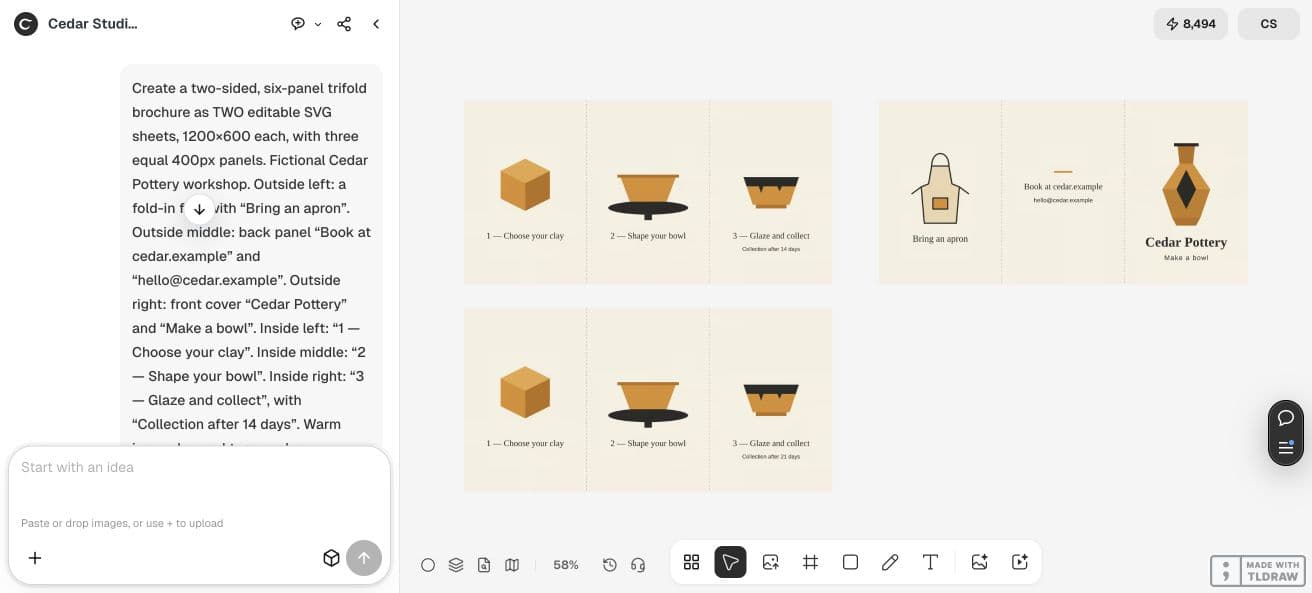Open the version history clock icon
The height and width of the screenshot is (593, 1312).
[x=610, y=565]
